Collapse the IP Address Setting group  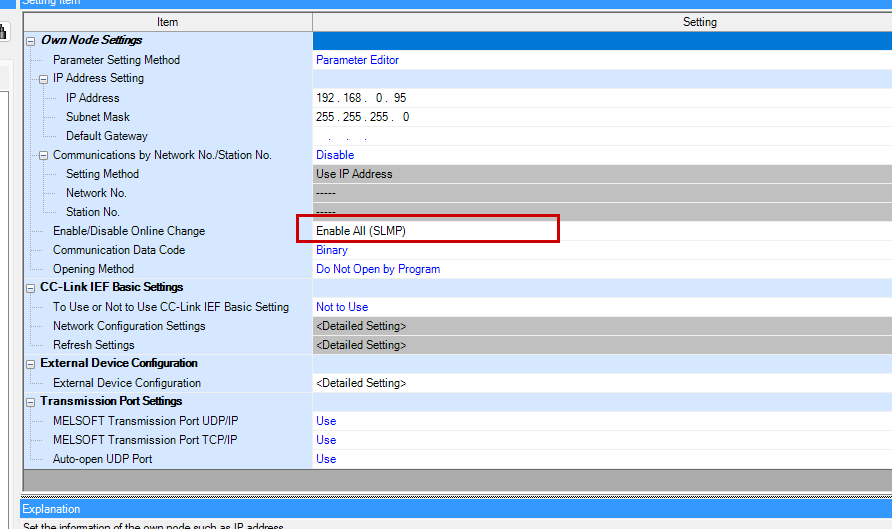(x=44, y=79)
